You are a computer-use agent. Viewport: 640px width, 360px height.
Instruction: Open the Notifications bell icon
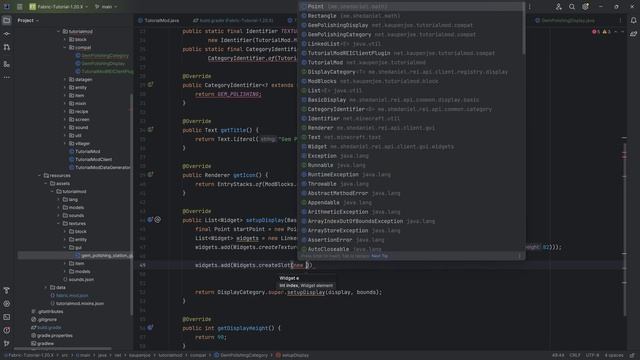coord(633,20)
